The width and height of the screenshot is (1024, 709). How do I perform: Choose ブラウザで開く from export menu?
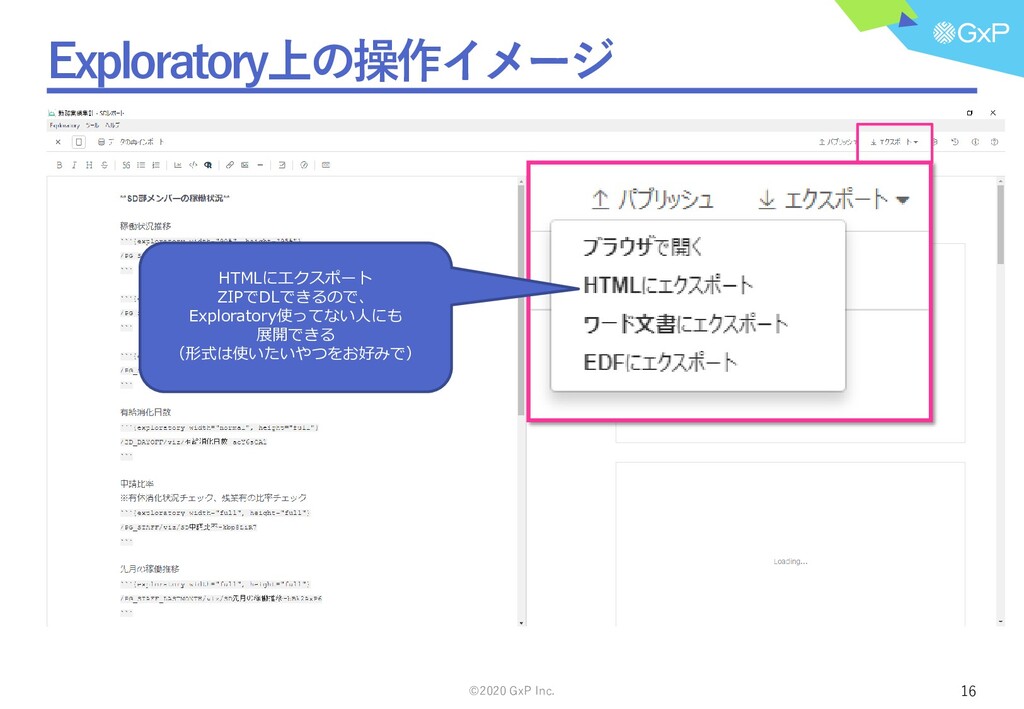[x=643, y=247]
